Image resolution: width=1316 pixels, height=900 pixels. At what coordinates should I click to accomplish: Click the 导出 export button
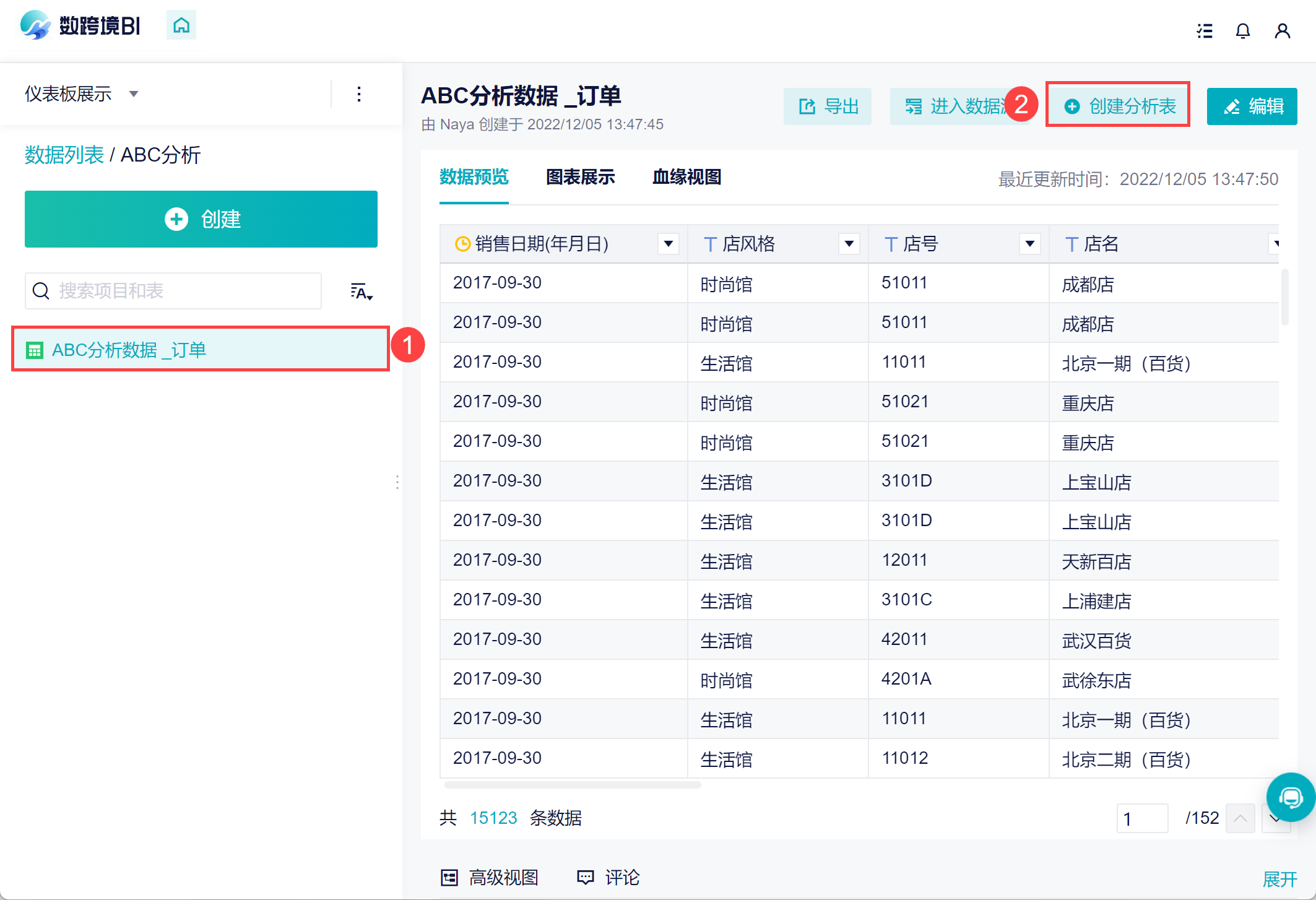click(x=828, y=106)
